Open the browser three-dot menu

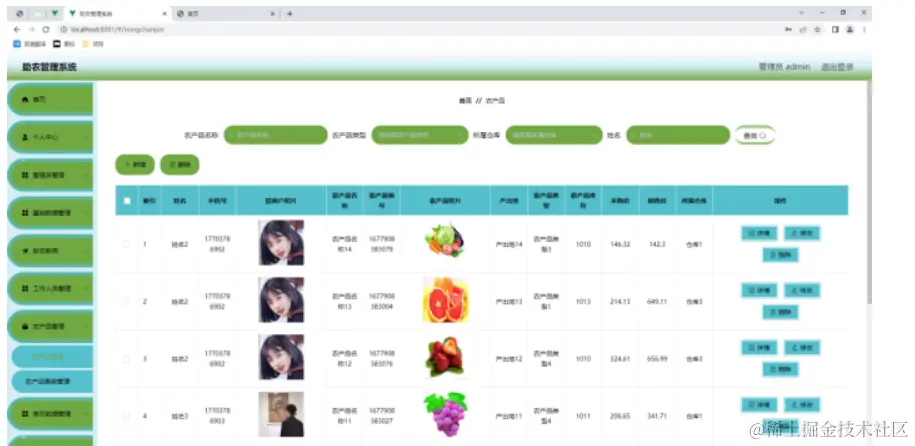pyautogui.click(x=864, y=29)
